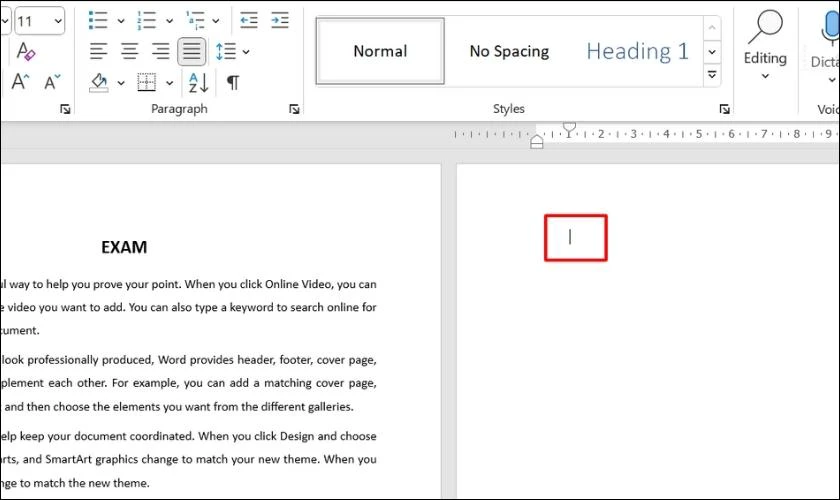
Task: Click the left indent marker on ruler
Action: [x=537, y=142]
